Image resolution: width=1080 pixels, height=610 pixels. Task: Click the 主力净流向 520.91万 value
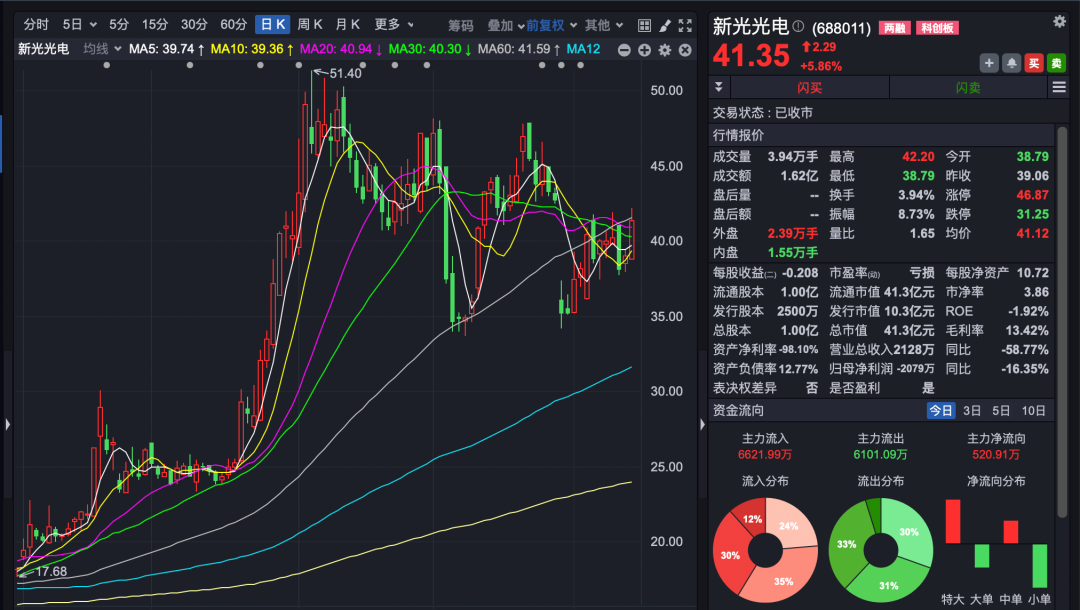995,454
